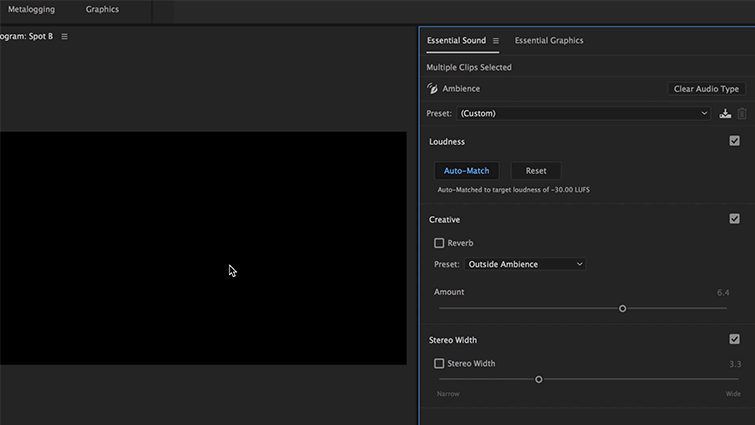Screen dimensions: 755x425
Task: Open the Graphics workspace tab
Action: click(x=102, y=10)
